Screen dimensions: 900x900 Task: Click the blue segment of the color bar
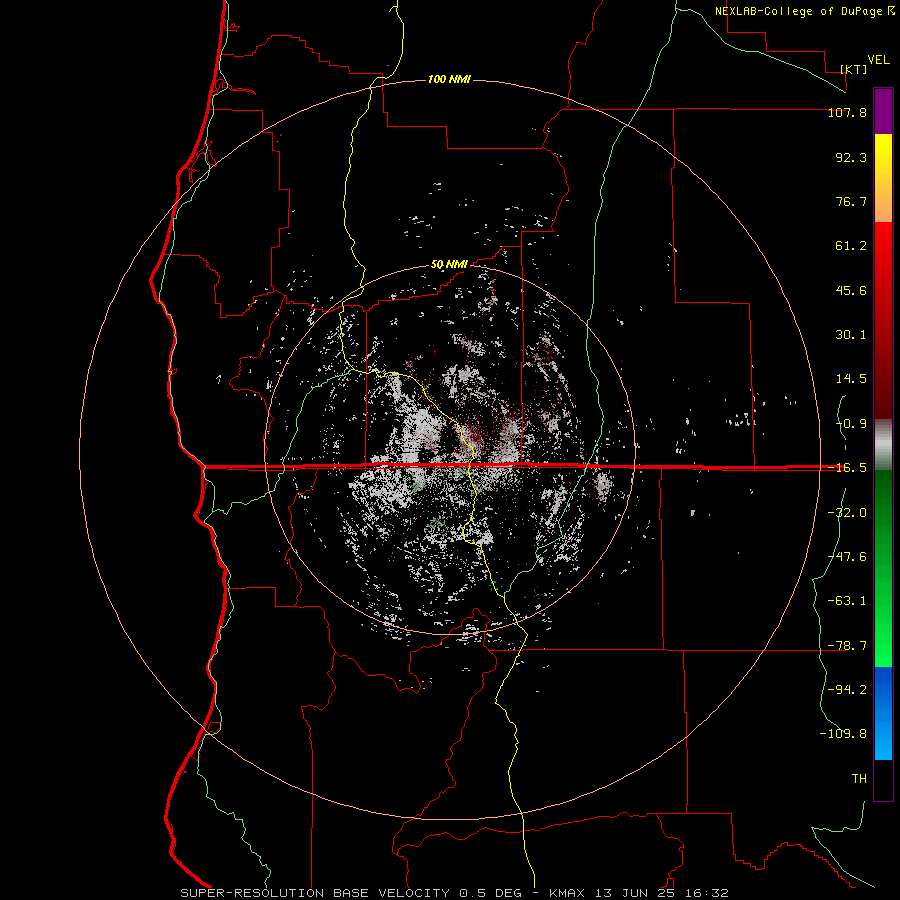[x=883, y=713]
